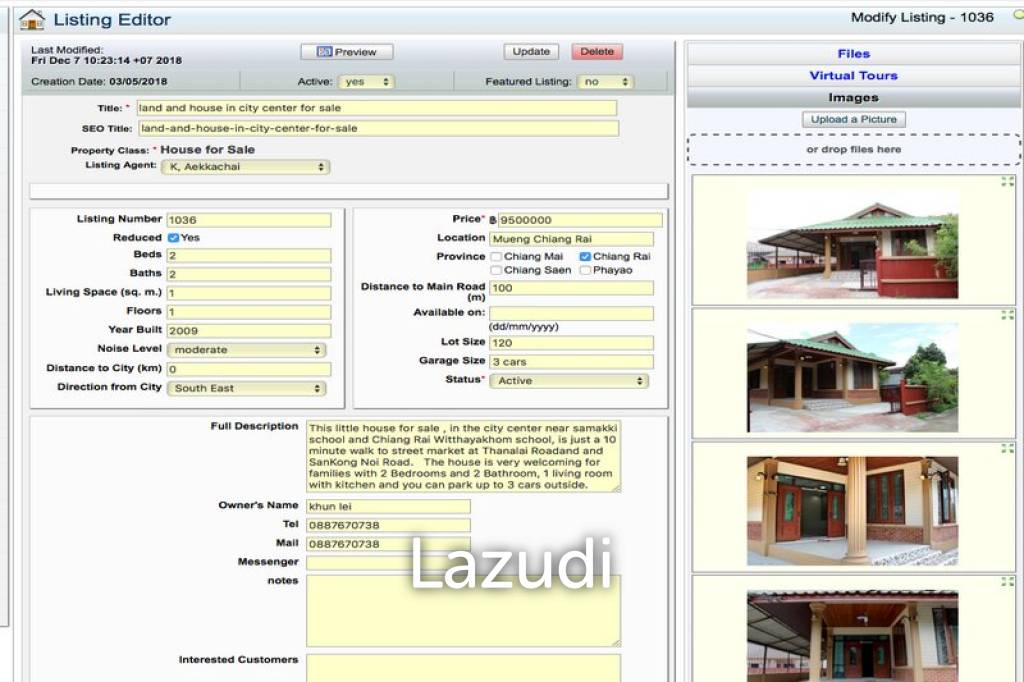Screen dimensions: 1024x682
Task: Click the notes text area
Action: (x=464, y=611)
